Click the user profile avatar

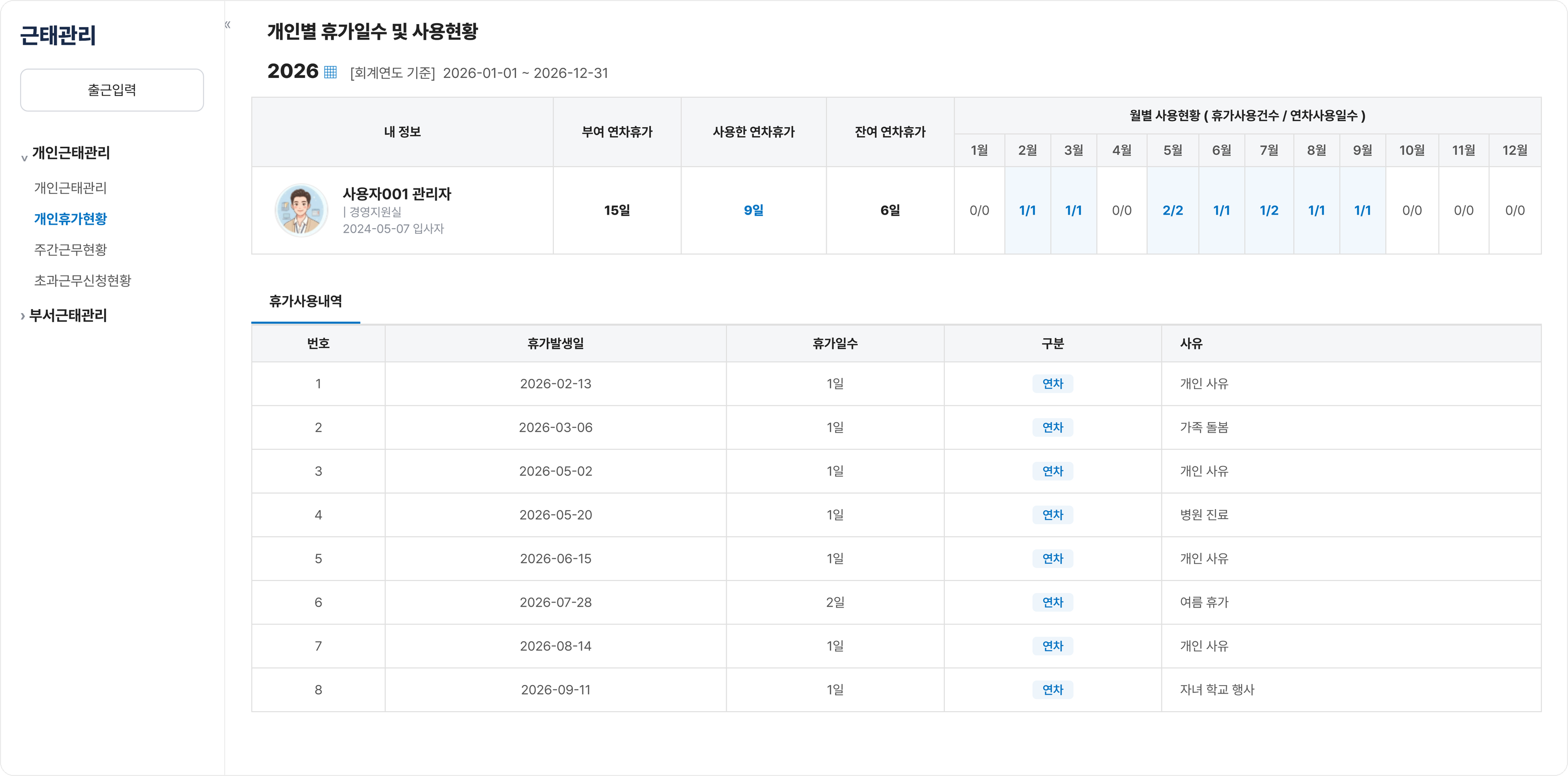tap(302, 210)
